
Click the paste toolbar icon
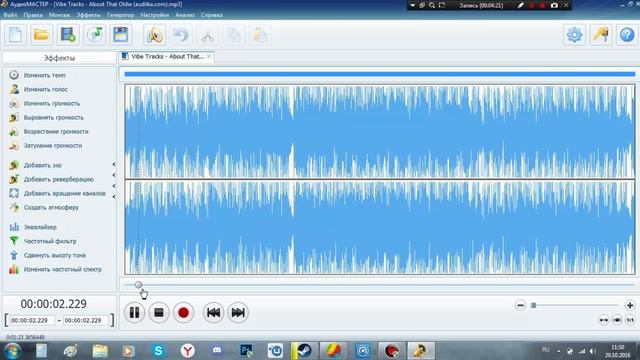260,35
